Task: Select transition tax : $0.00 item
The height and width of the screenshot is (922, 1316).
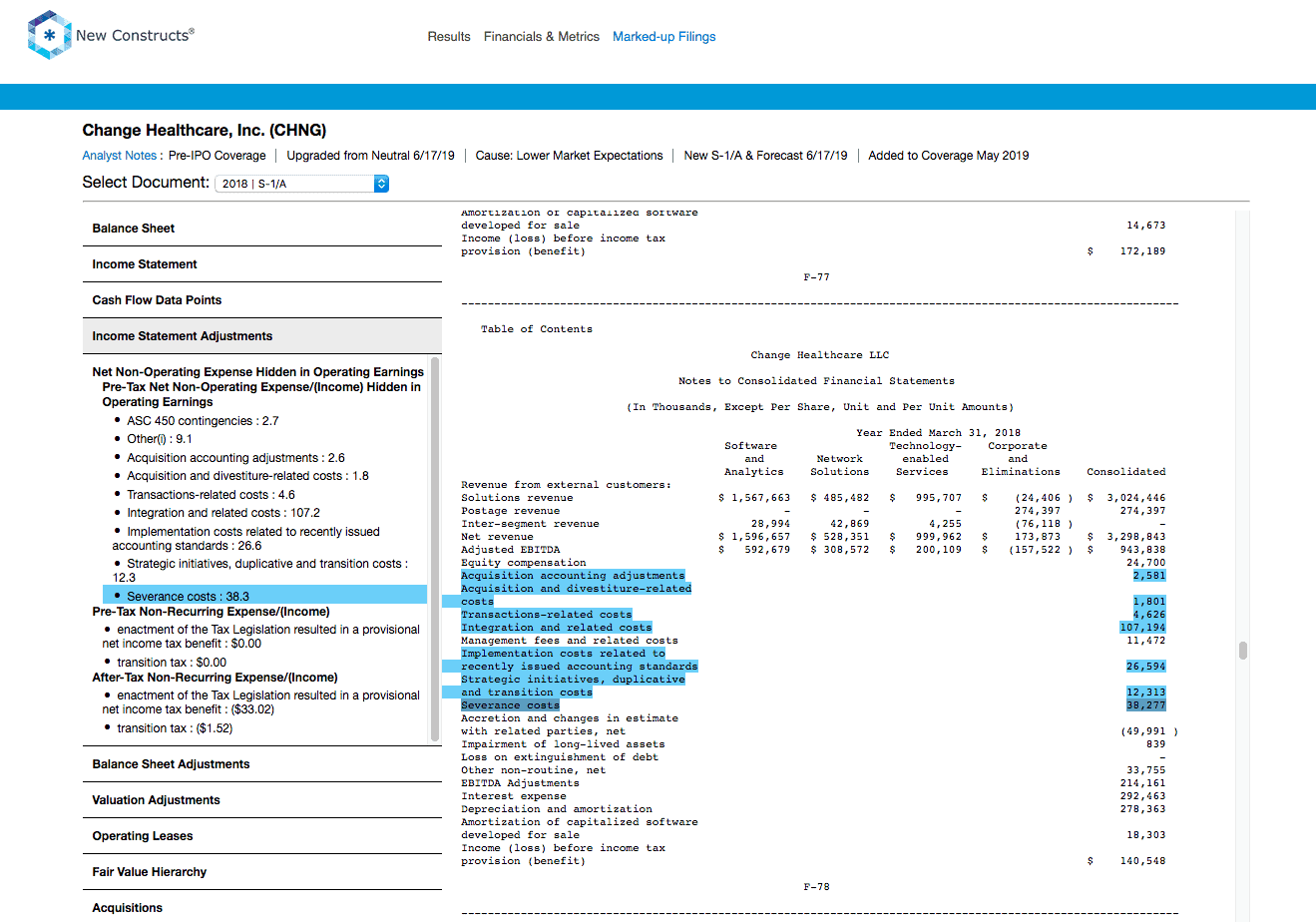Action: coord(172,663)
